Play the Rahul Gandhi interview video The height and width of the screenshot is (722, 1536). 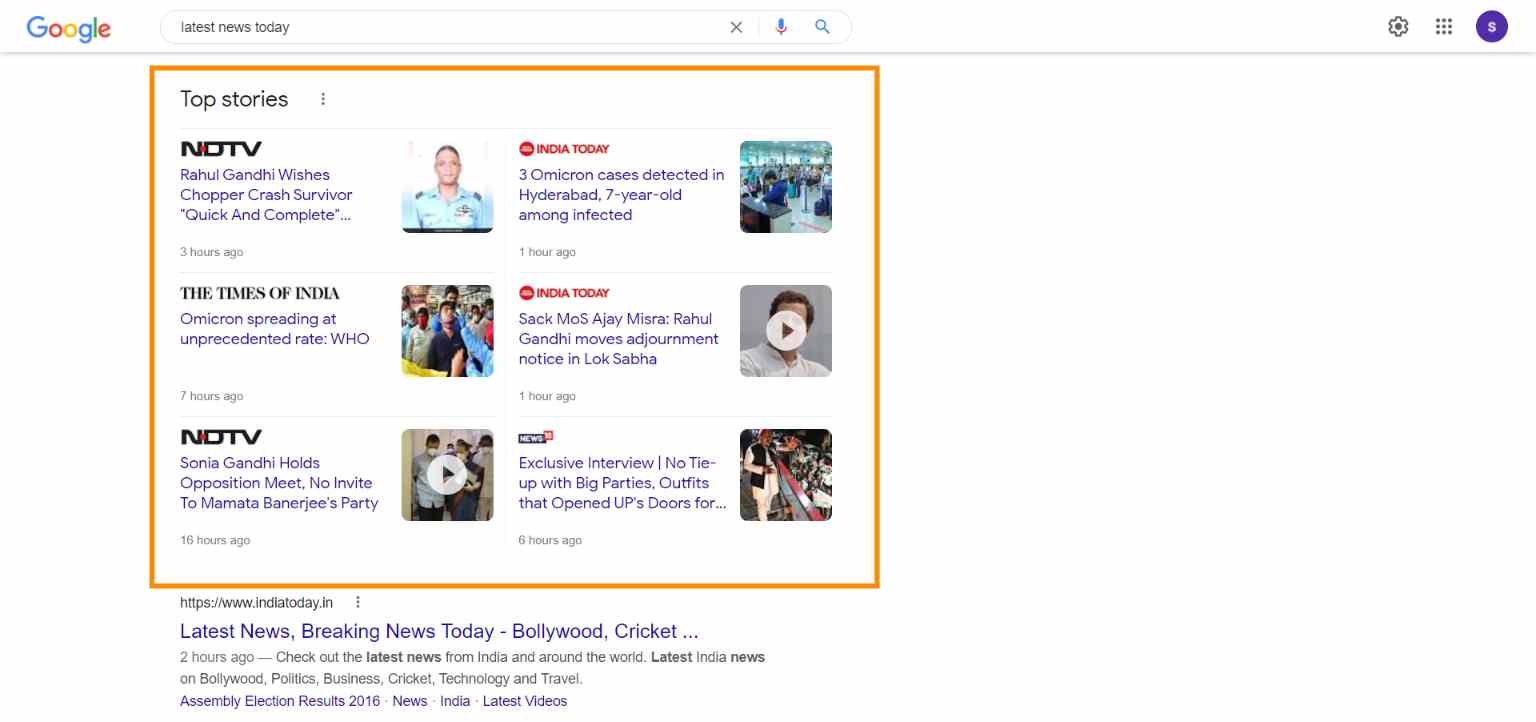coord(786,330)
